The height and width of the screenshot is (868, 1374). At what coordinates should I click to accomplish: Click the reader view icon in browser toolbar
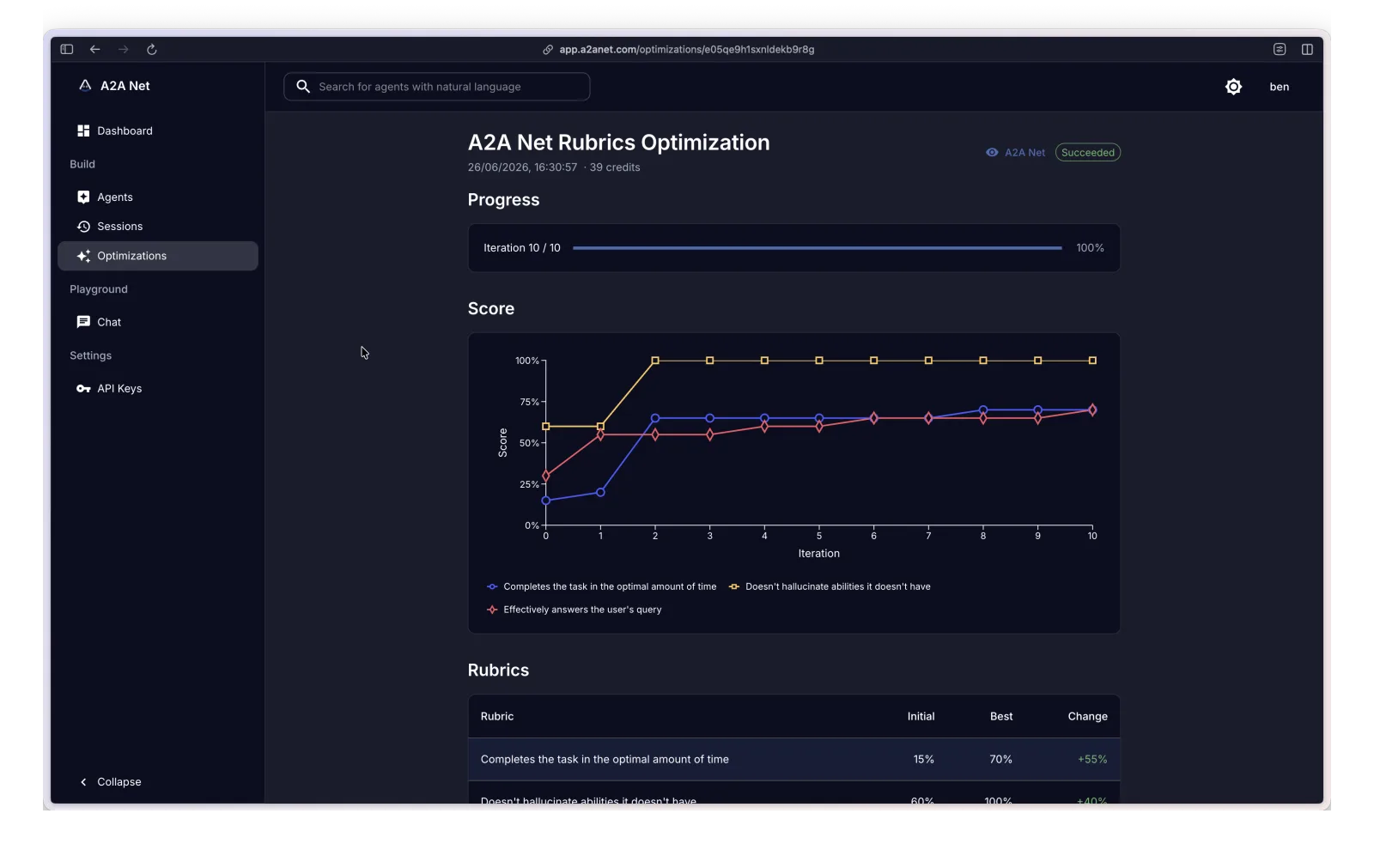[x=1280, y=50]
